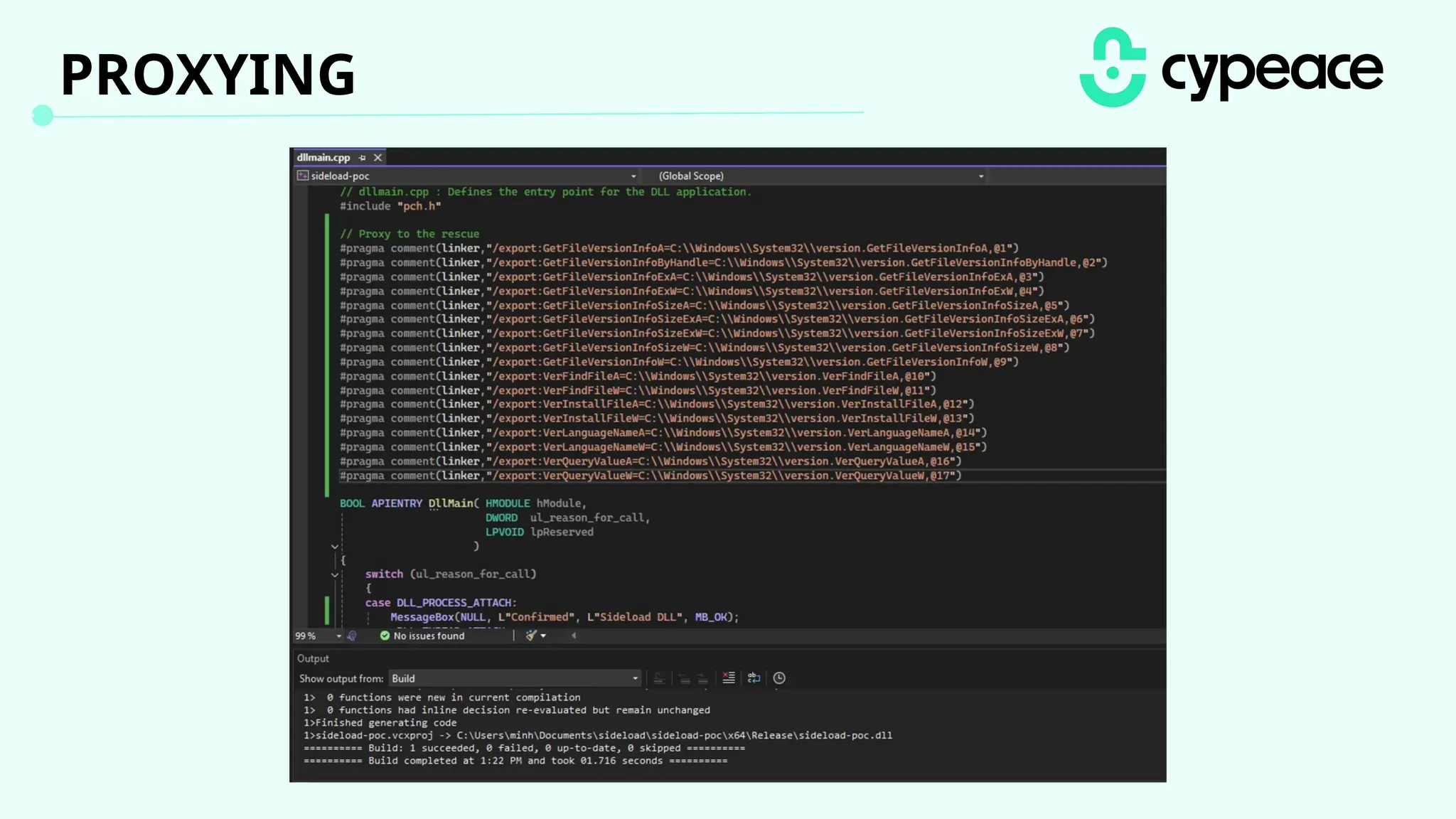
Task: Click the code cleanup broom icon
Action: pos(530,636)
